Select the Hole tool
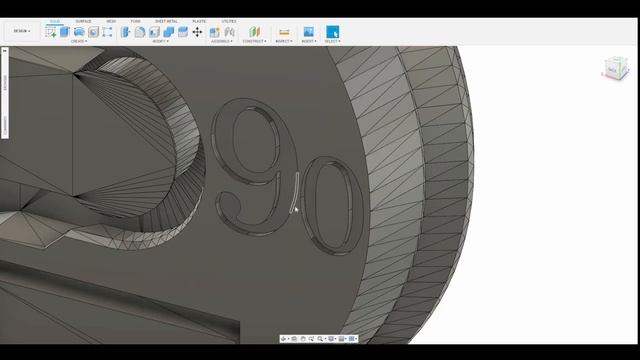This screenshot has width=640, height=360. pos(93,32)
